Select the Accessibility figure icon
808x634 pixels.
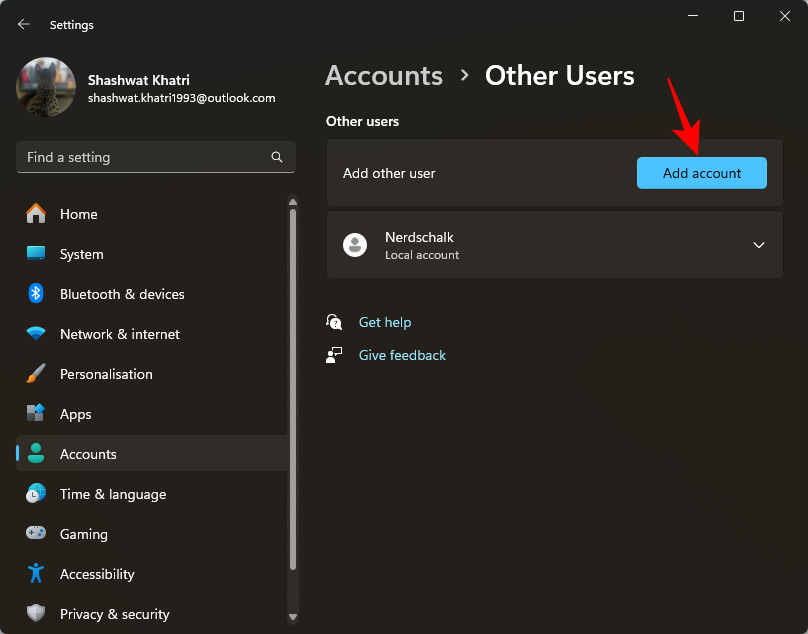[36, 574]
